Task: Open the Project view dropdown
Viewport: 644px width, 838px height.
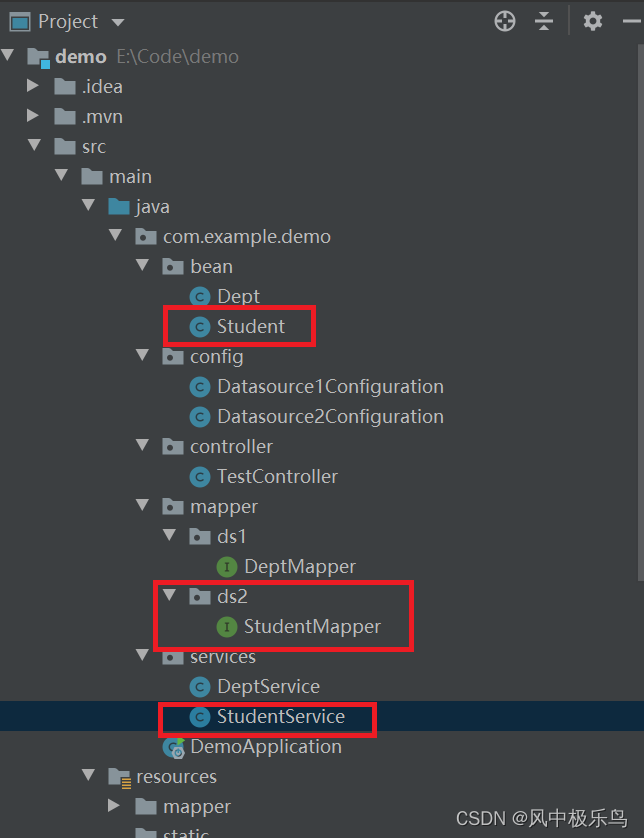Action: (x=118, y=22)
